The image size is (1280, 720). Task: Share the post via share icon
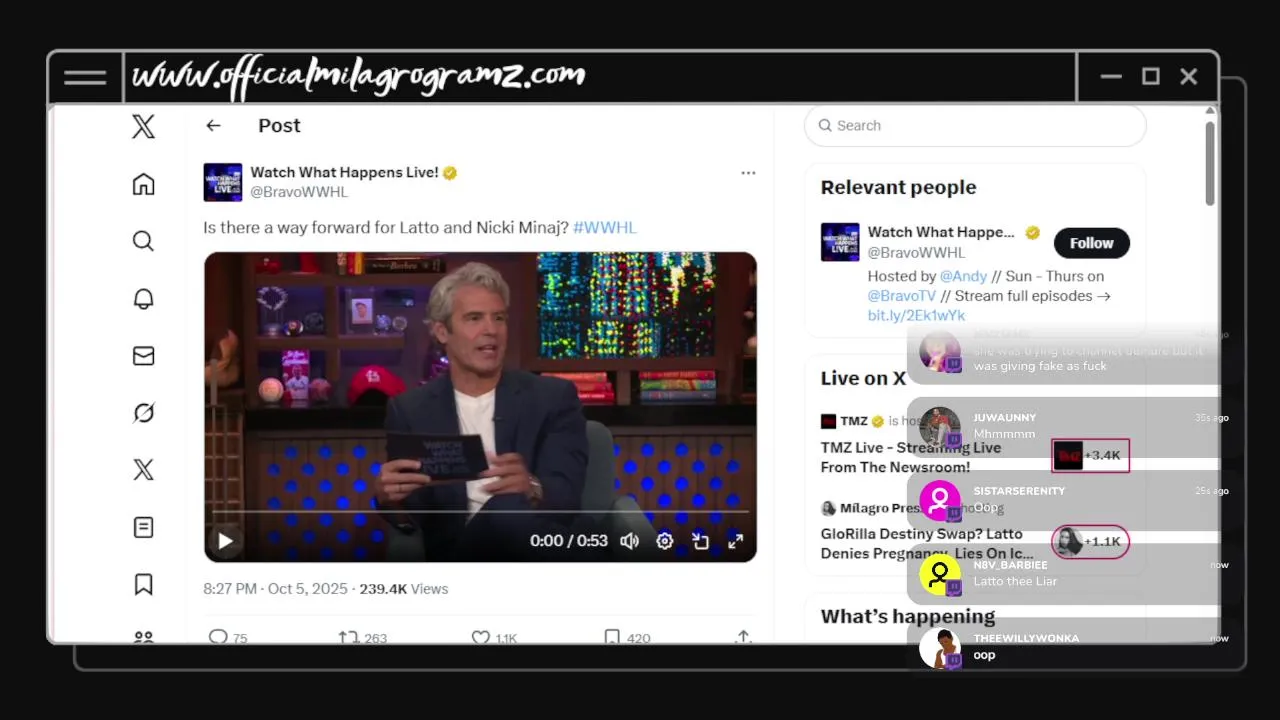tap(743, 637)
